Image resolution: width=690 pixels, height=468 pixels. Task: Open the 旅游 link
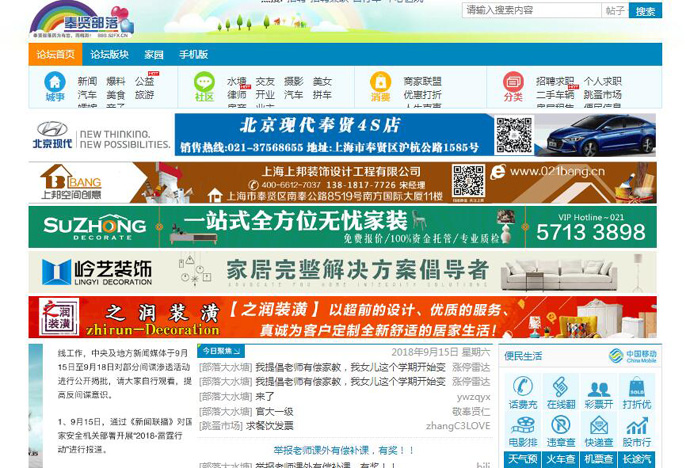[144, 95]
